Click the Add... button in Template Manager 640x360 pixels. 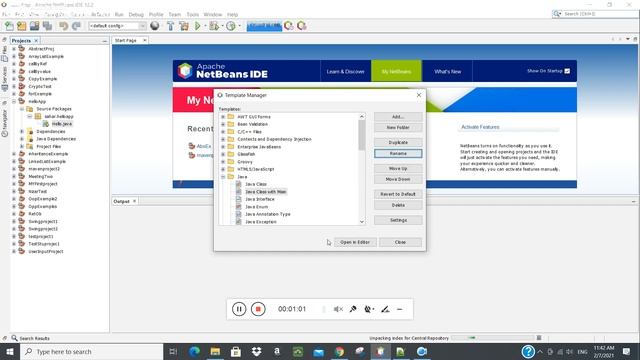398,117
